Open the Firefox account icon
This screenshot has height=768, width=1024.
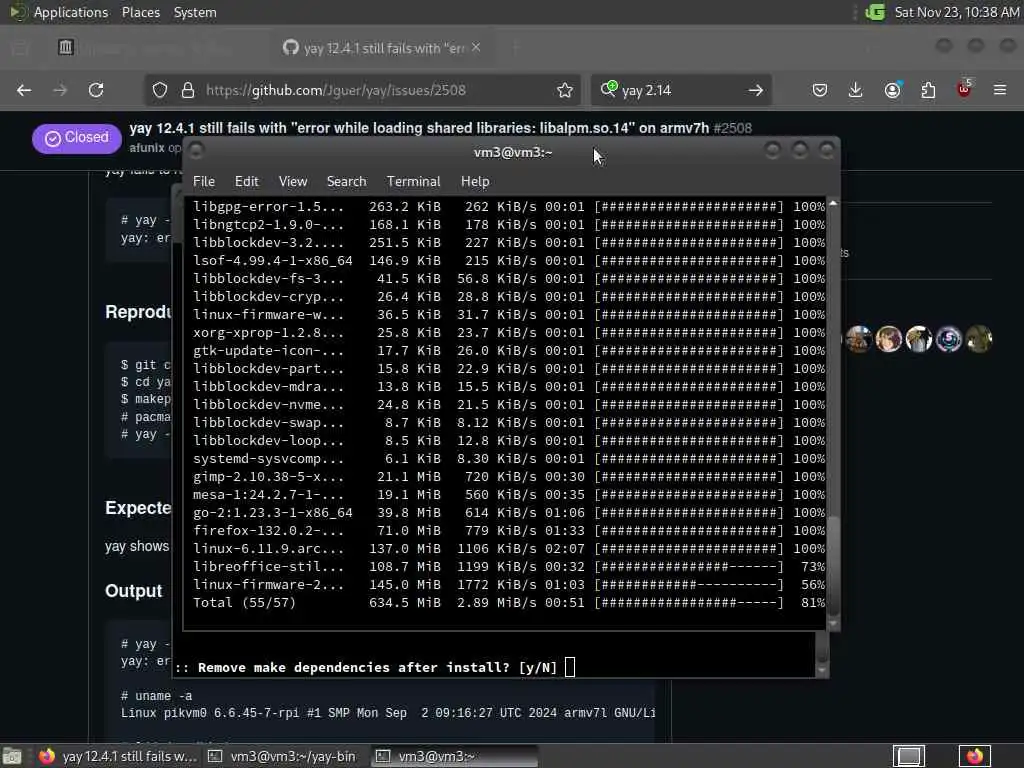893,90
